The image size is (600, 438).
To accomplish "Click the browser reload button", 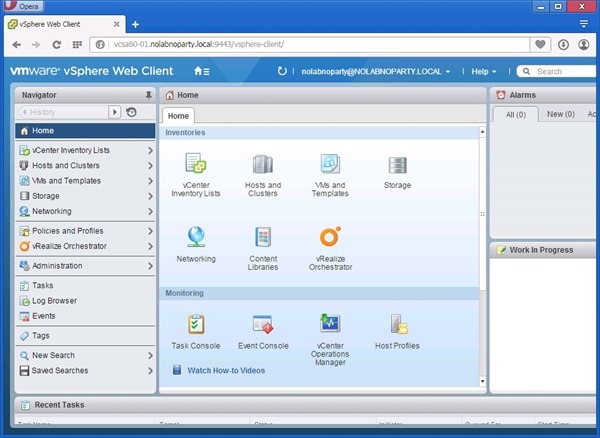I will (x=57, y=44).
